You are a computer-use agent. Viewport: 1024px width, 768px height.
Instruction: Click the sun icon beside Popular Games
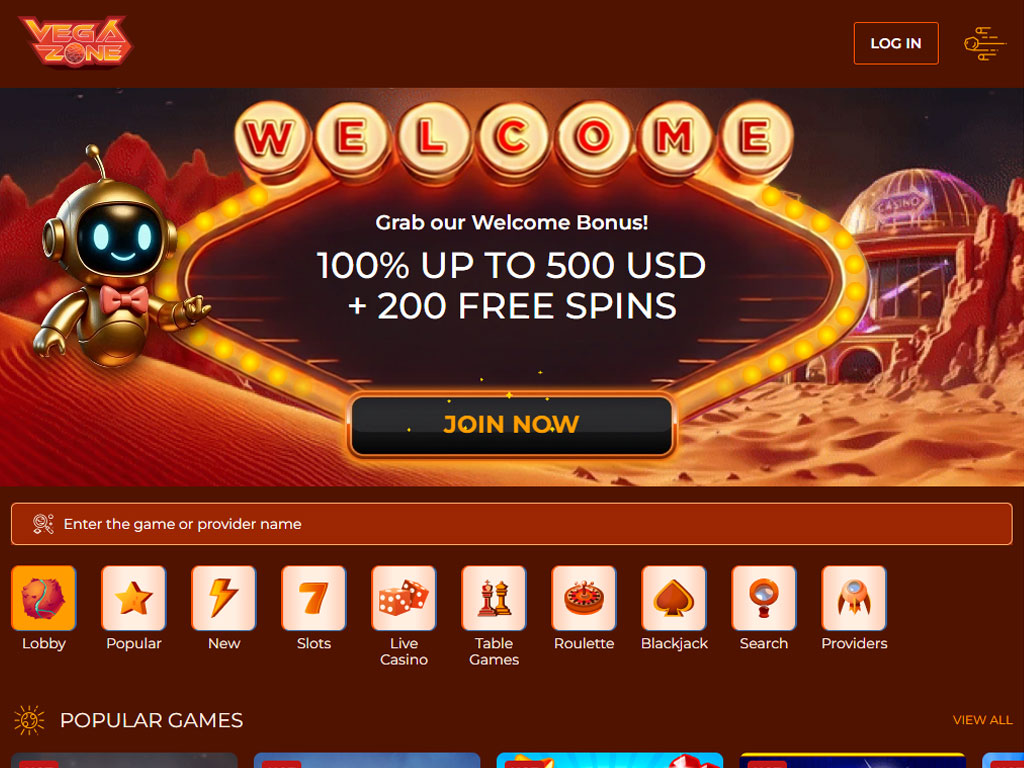coord(29,720)
